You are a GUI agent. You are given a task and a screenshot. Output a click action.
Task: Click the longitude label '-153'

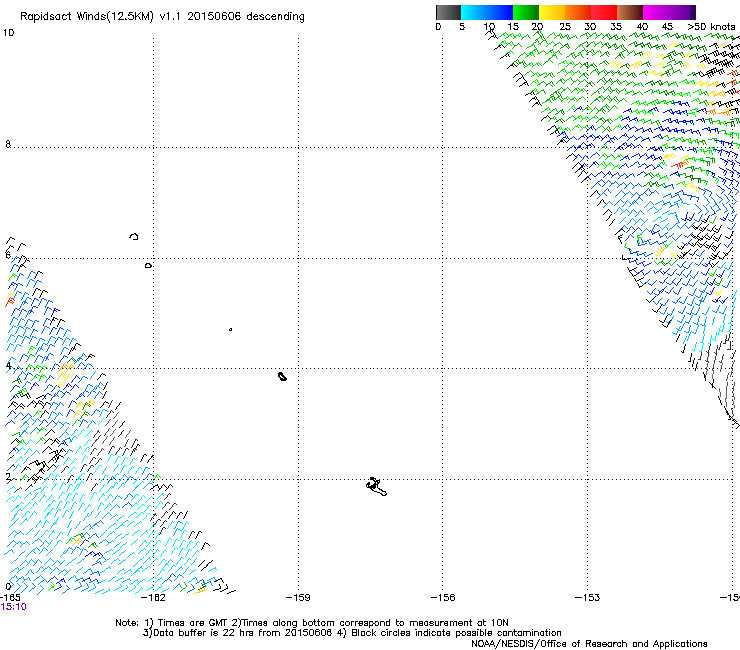(x=588, y=598)
